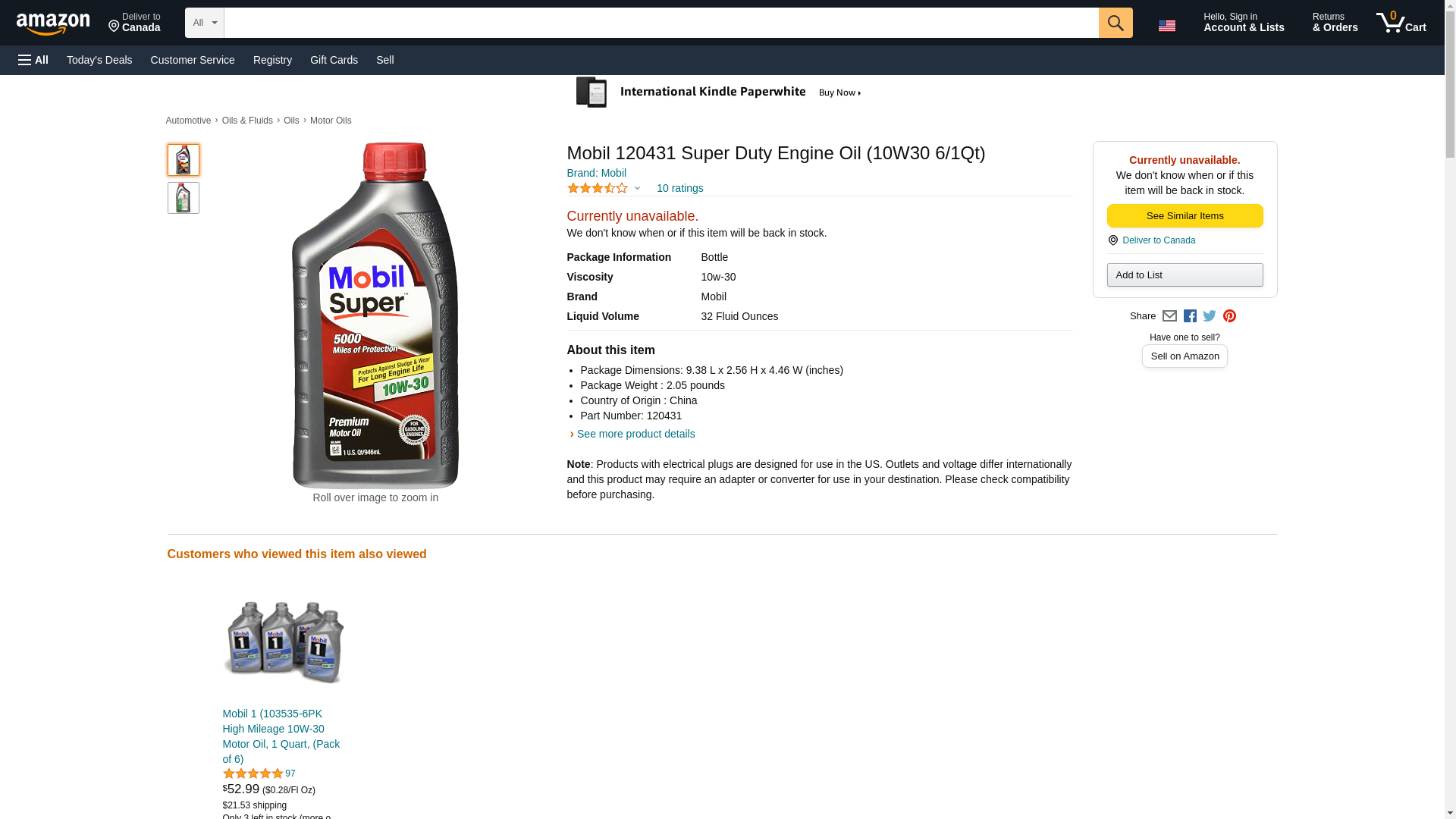The height and width of the screenshot is (819, 1456).
Task: Select the second product thumbnail image
Action: tap(183, 198)
